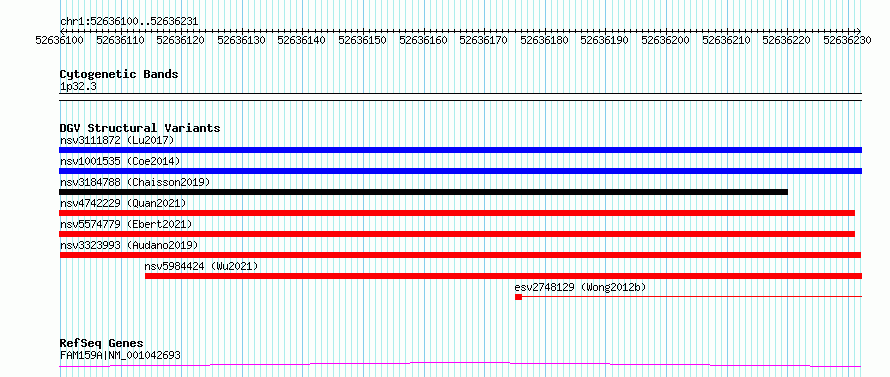The height and width of the screenshot is (377, 890).
Task: Click the magenta FAM159A gene track line
Action: pyautogui.click(x=460, y=365)
